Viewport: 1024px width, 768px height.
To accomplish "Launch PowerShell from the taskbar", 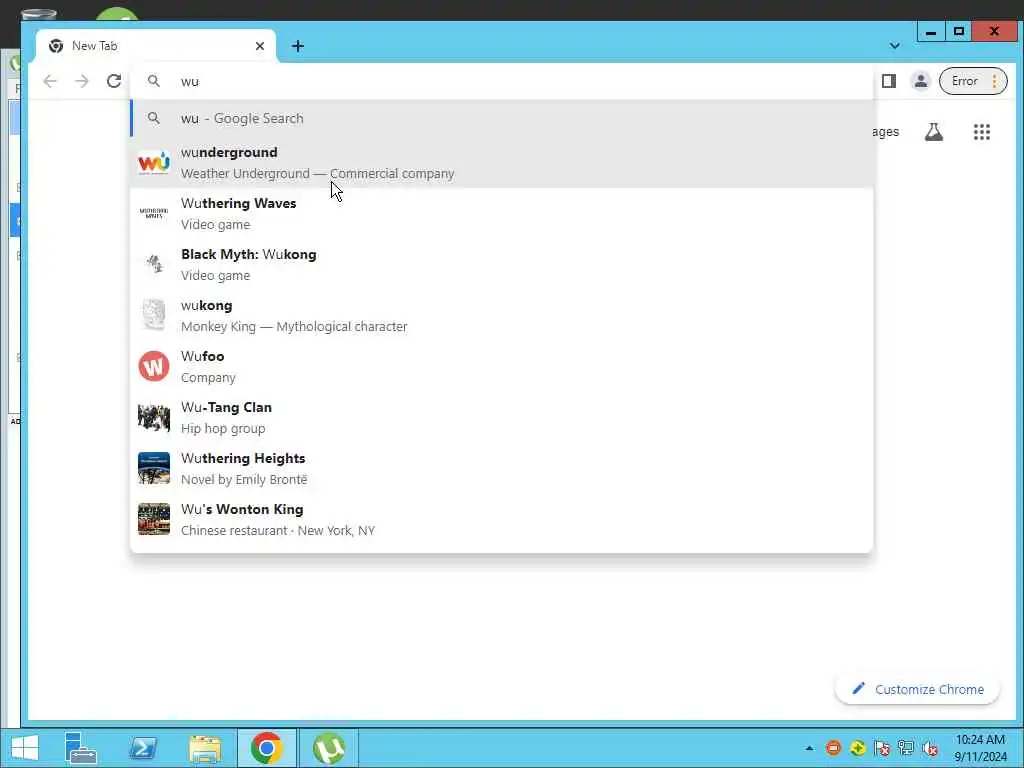I will pyautogui.click(x=142, y=748).
